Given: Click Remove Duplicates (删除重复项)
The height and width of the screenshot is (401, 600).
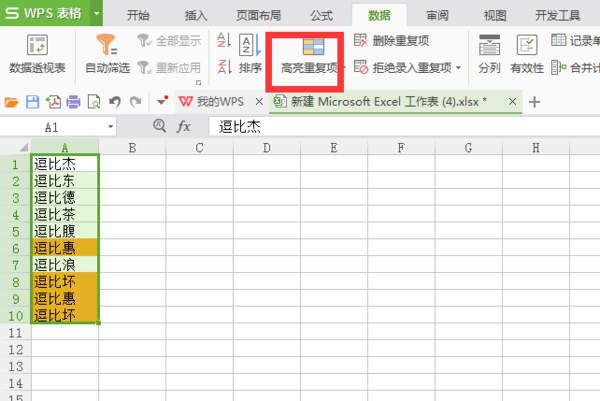Looking at the screenshot, I should [x=391, y=40].
